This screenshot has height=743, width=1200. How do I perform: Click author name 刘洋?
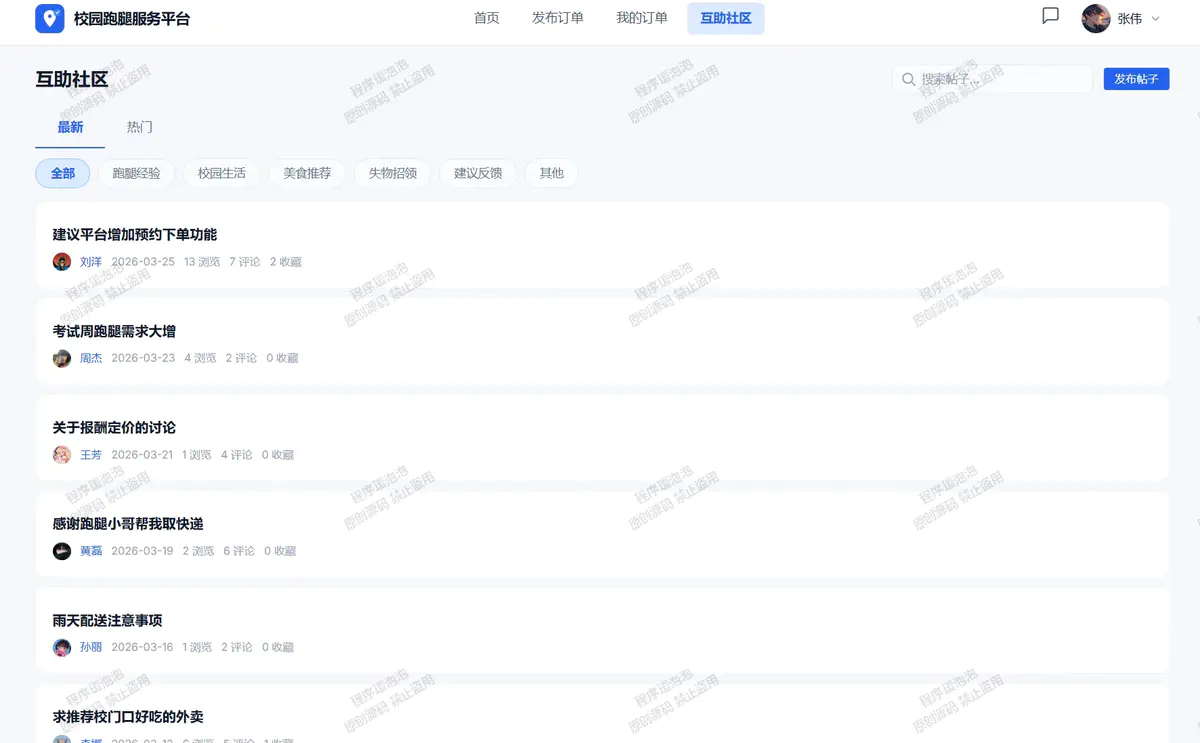(91, 262)
